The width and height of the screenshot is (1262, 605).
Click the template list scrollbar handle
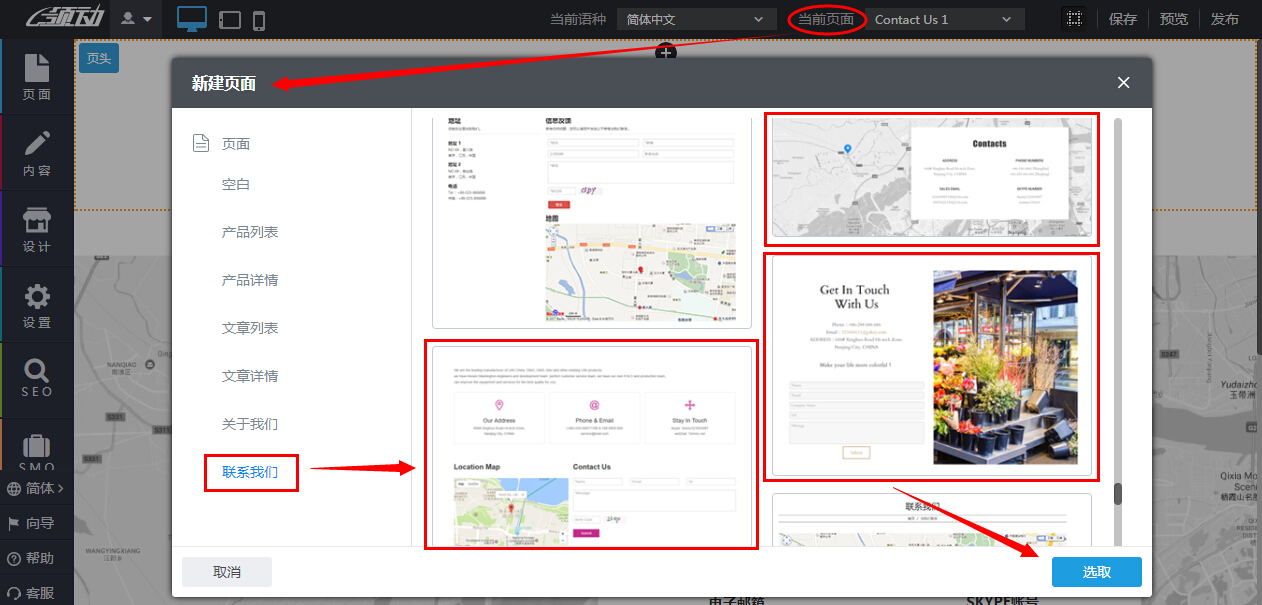click(x=1118, y=494)
